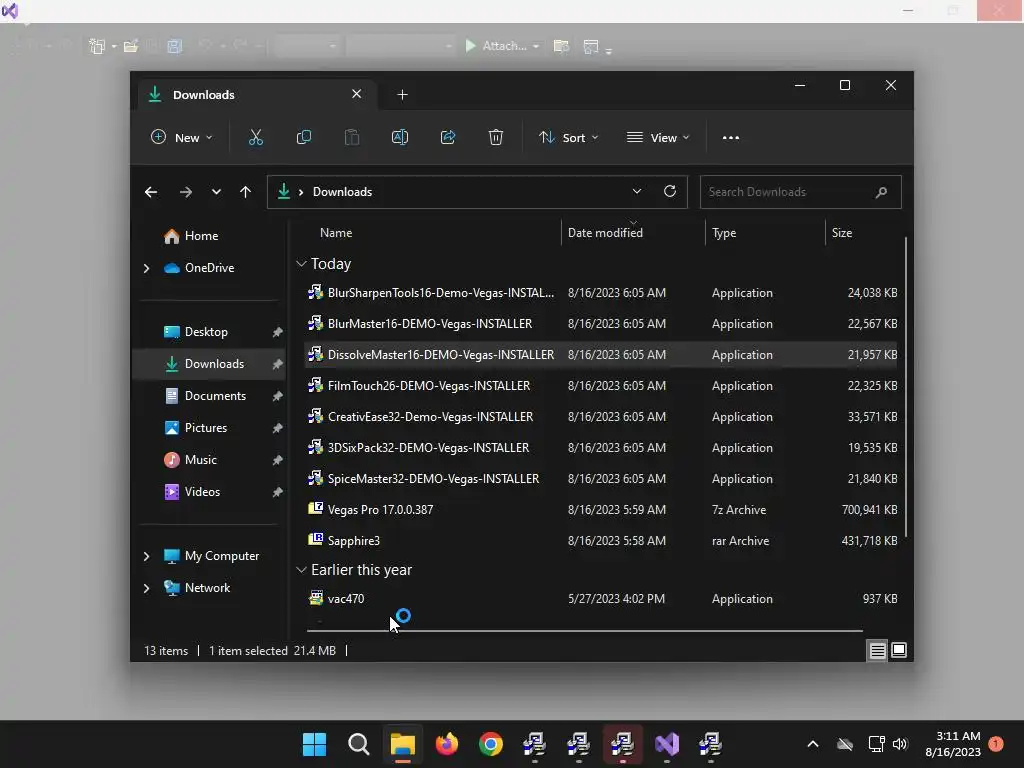Open recent locations dropdown arrow
This screenshot has width=1024, height=768.
point(216,192)
